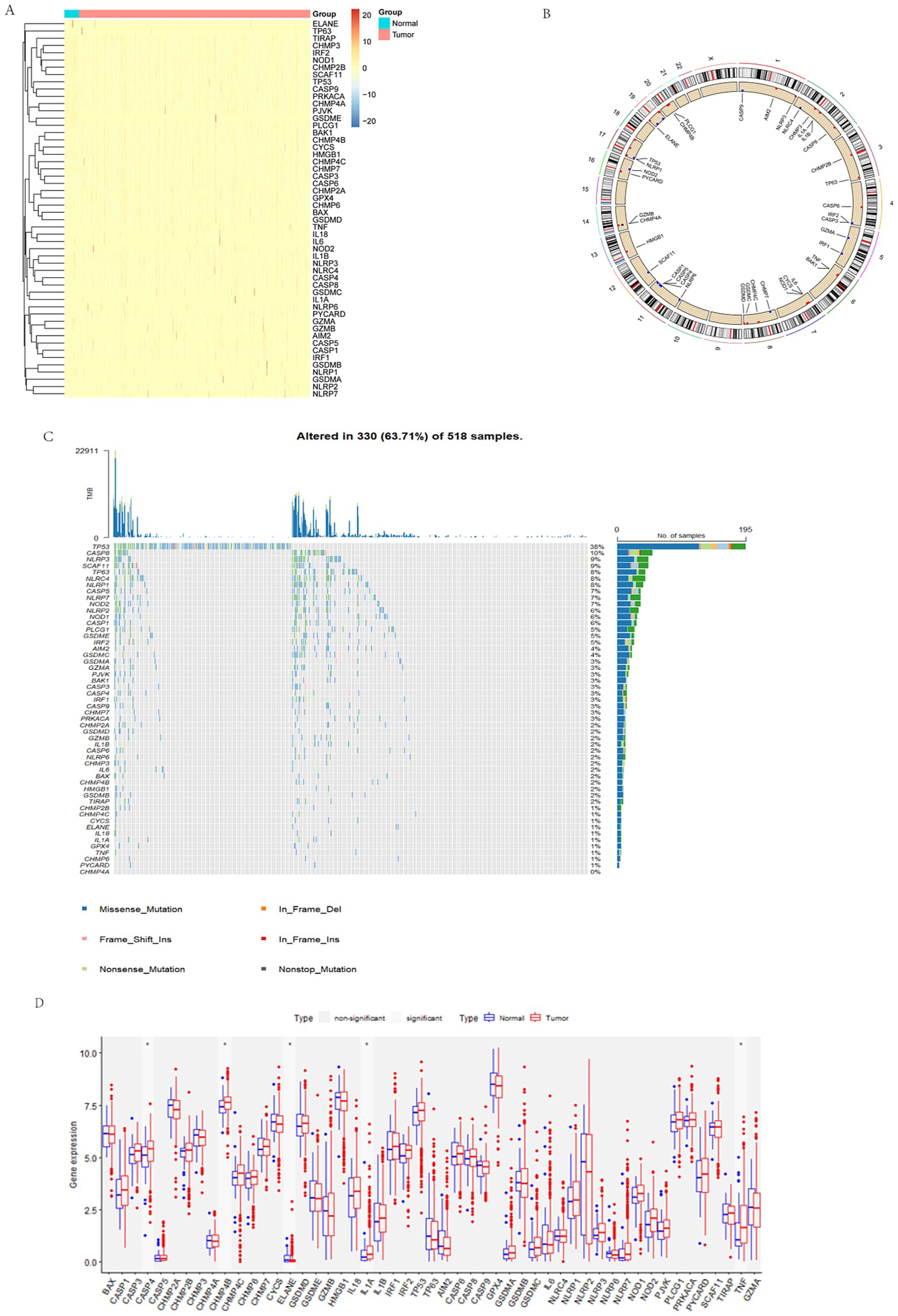Click the heatmap 'Group' legend title

(390, 12)
